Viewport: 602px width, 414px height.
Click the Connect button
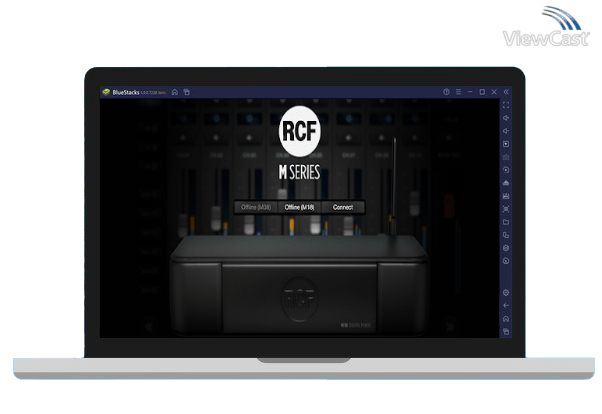(343, 207)
